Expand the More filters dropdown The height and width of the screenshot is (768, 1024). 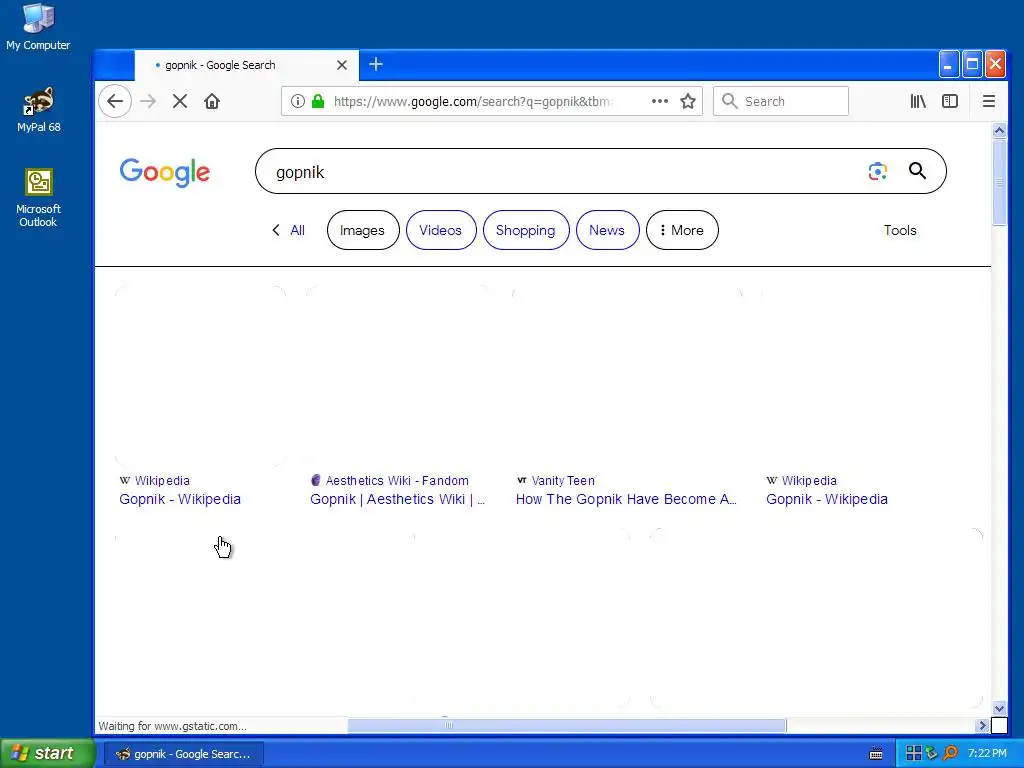click(682, 230)
